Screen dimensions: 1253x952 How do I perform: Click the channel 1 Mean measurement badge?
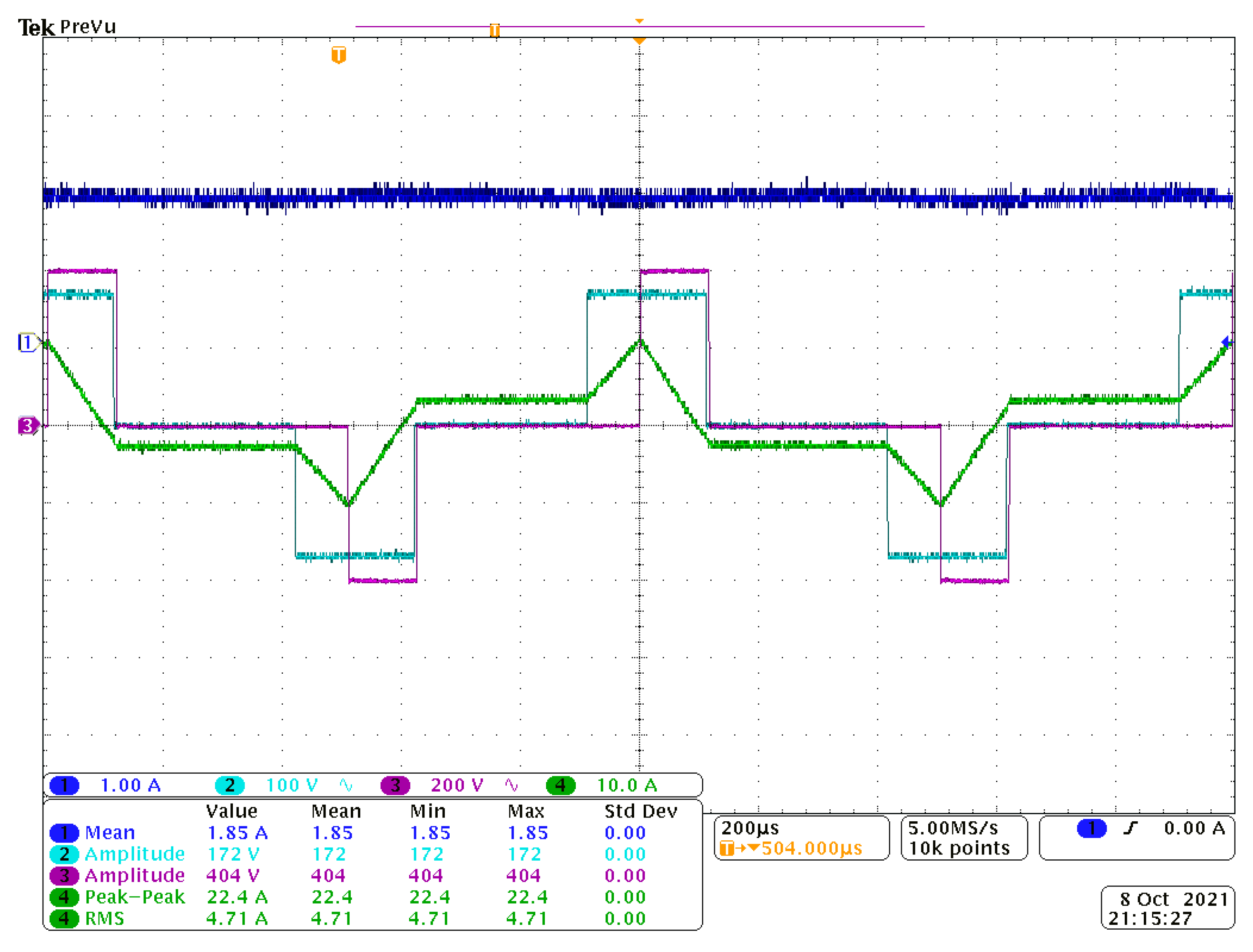point(64,833)
